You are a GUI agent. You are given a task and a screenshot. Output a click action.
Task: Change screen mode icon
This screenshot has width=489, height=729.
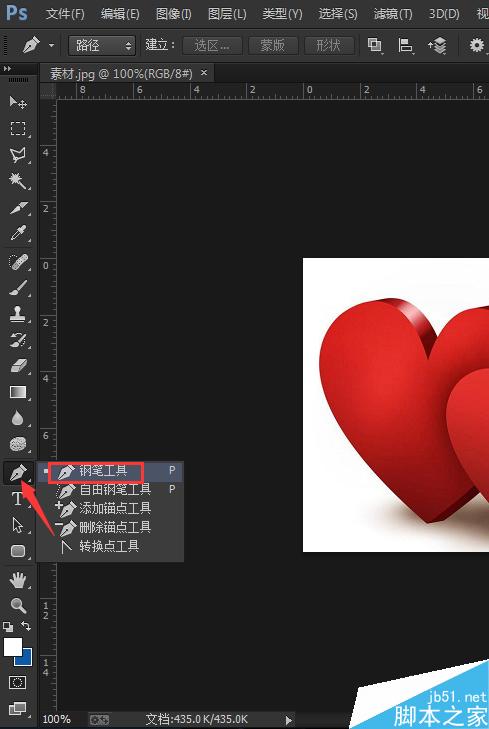pos(18,709)
